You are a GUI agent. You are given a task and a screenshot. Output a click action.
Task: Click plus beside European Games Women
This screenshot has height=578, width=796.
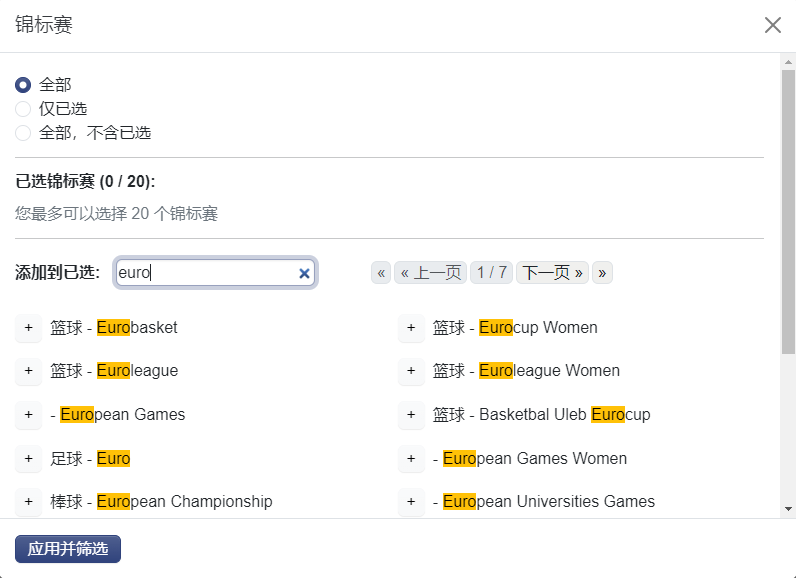pyautogui.click(x=411, y=459)
